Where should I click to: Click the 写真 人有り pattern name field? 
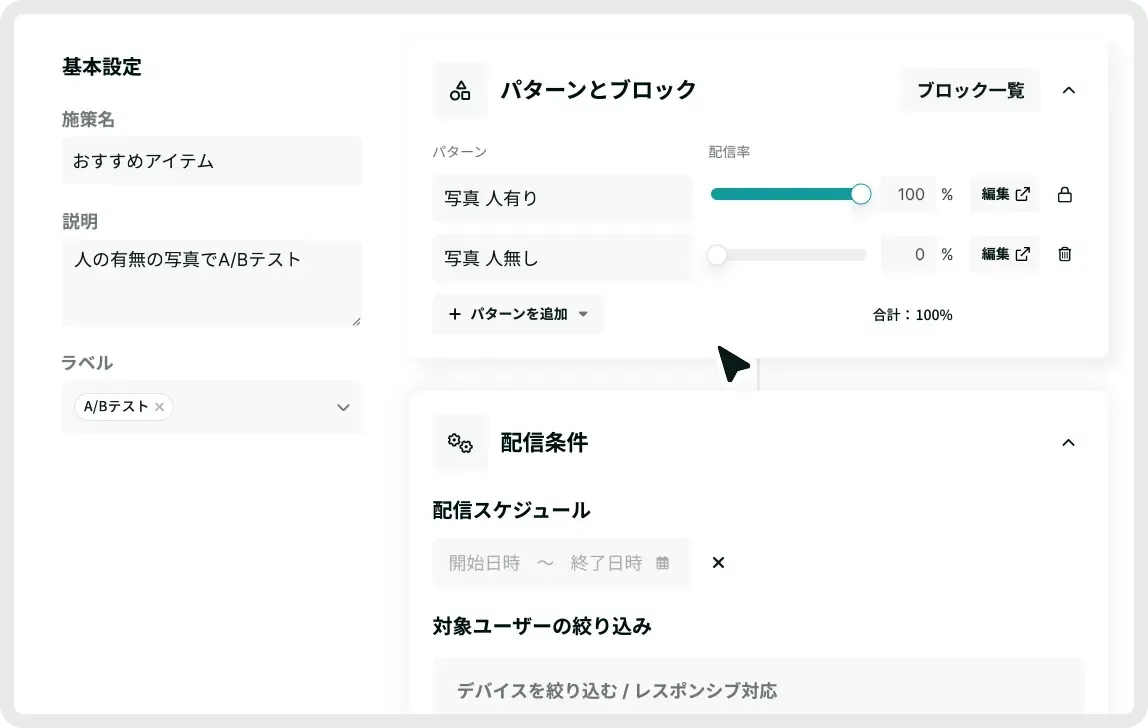561,198
